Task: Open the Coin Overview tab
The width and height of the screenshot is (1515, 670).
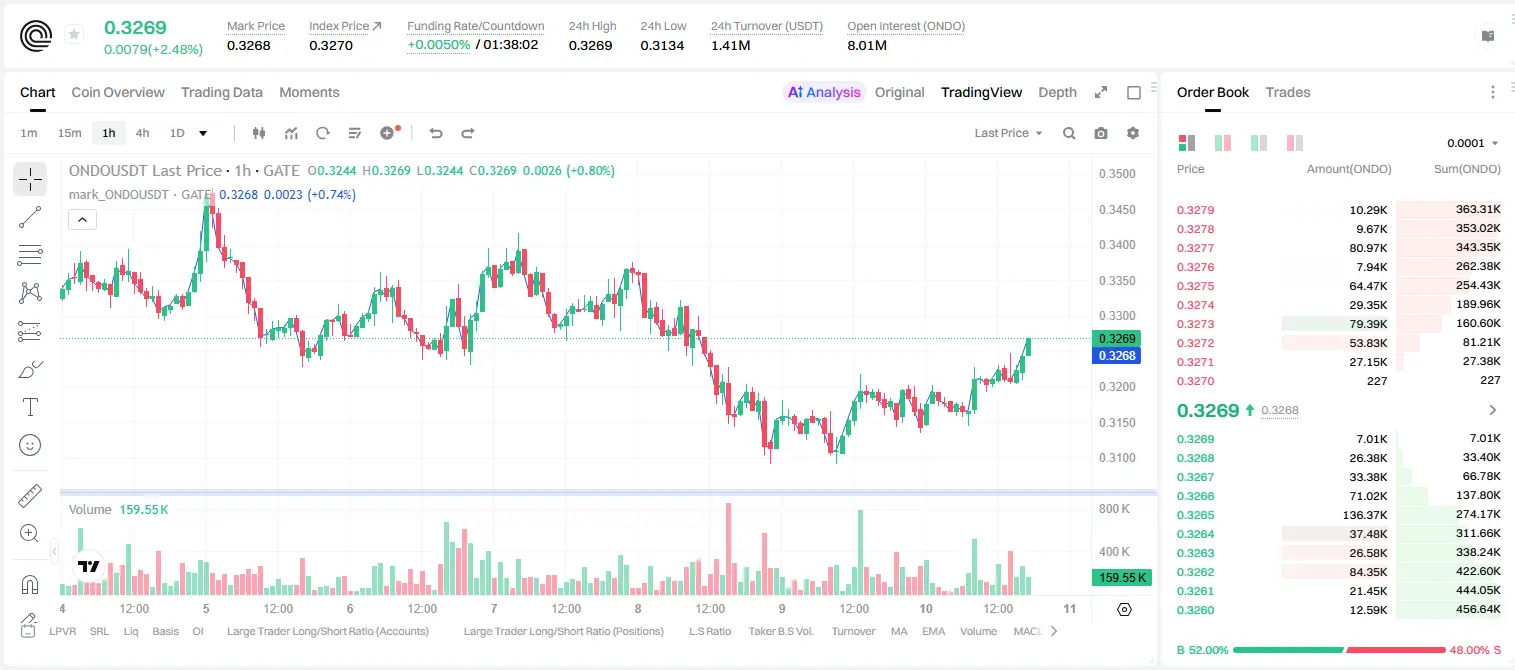Action: pos(118,92)
